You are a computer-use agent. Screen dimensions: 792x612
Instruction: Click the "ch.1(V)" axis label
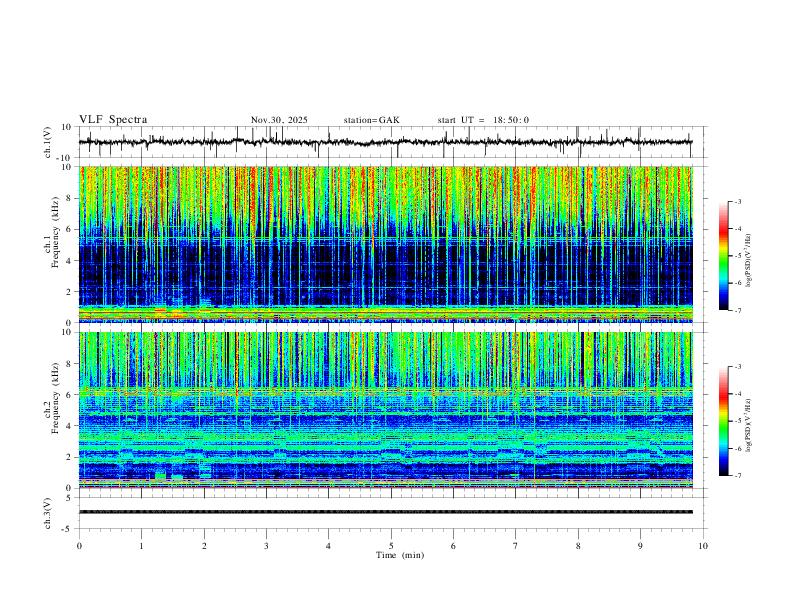tap(48, 142)
